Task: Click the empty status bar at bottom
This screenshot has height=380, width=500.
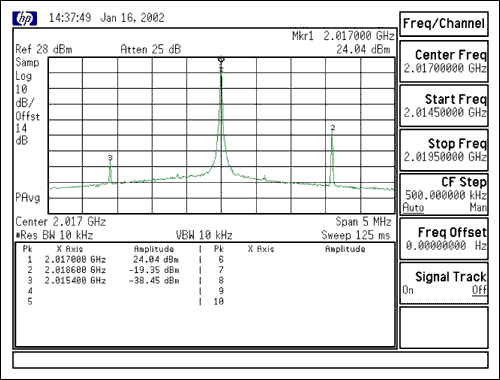Action: tap(250, 360)
